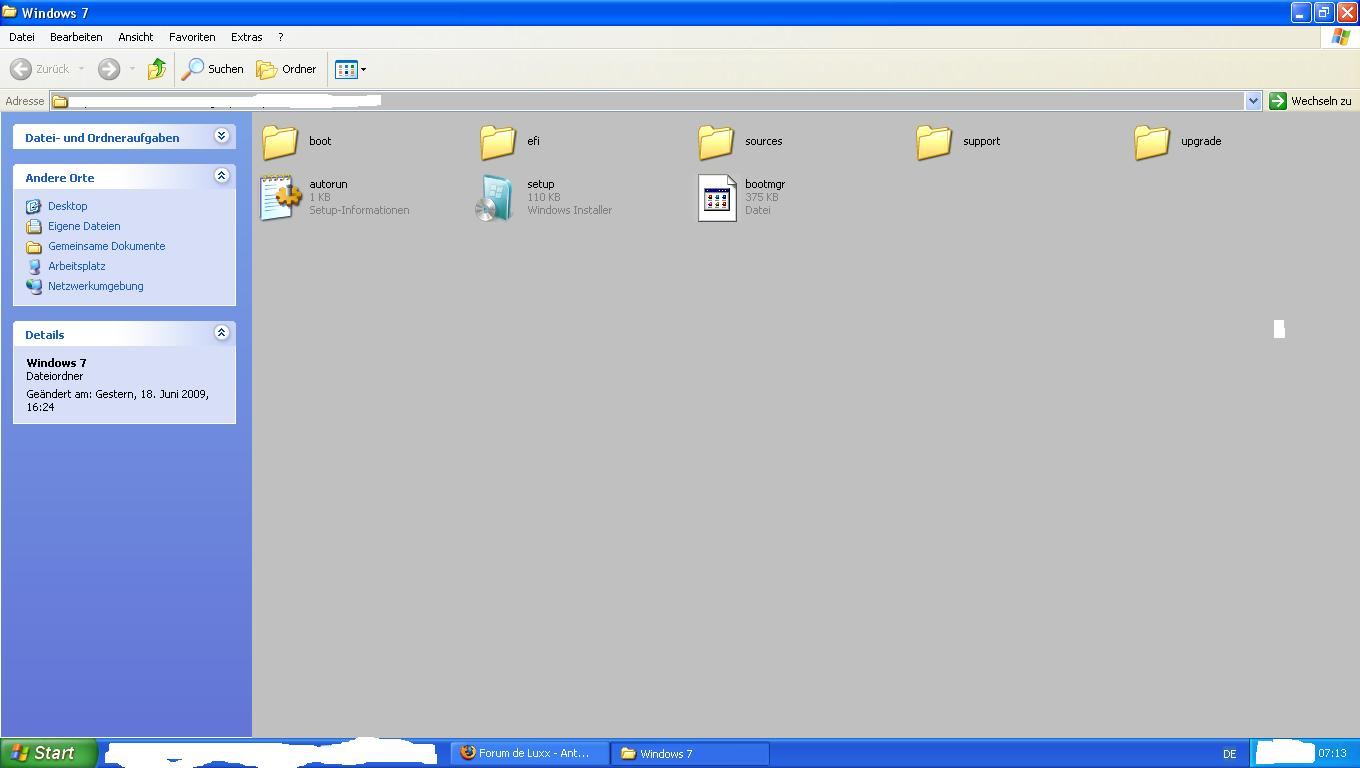Open the Bearbeiten menu
1360x768 pixels.
[76, 37]
